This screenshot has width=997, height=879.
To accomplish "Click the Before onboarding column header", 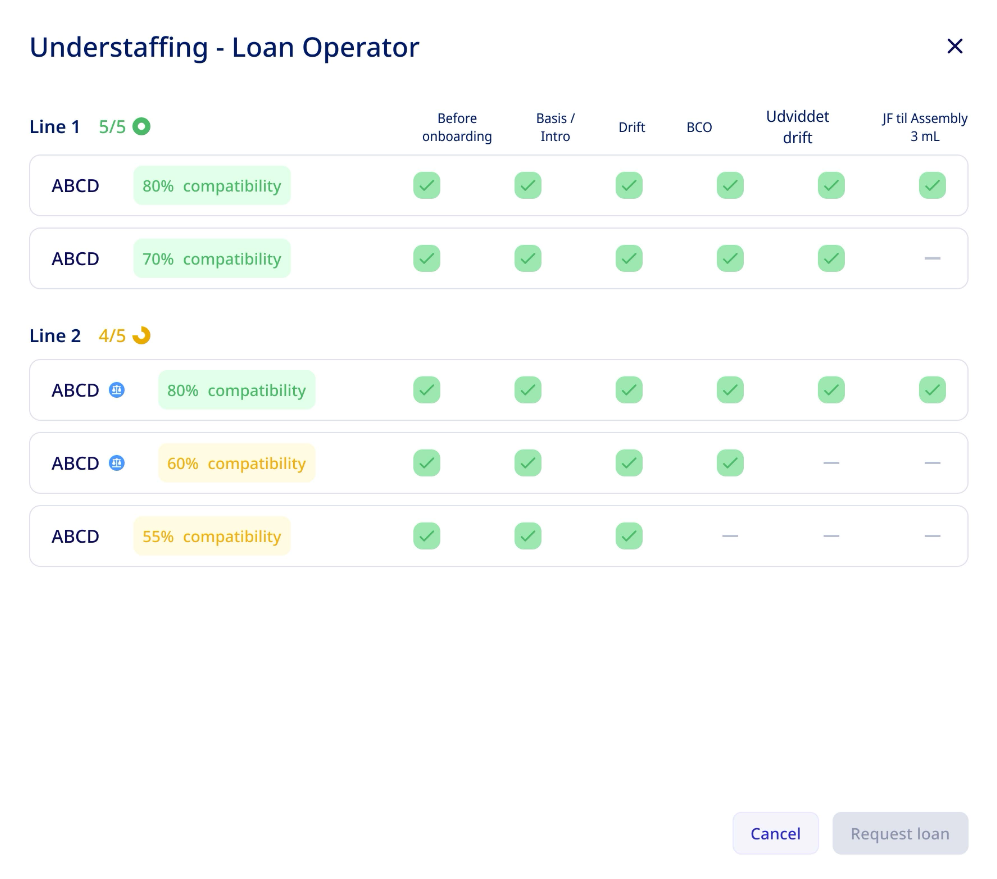I will pyautogui.click(x=457, y=127).
